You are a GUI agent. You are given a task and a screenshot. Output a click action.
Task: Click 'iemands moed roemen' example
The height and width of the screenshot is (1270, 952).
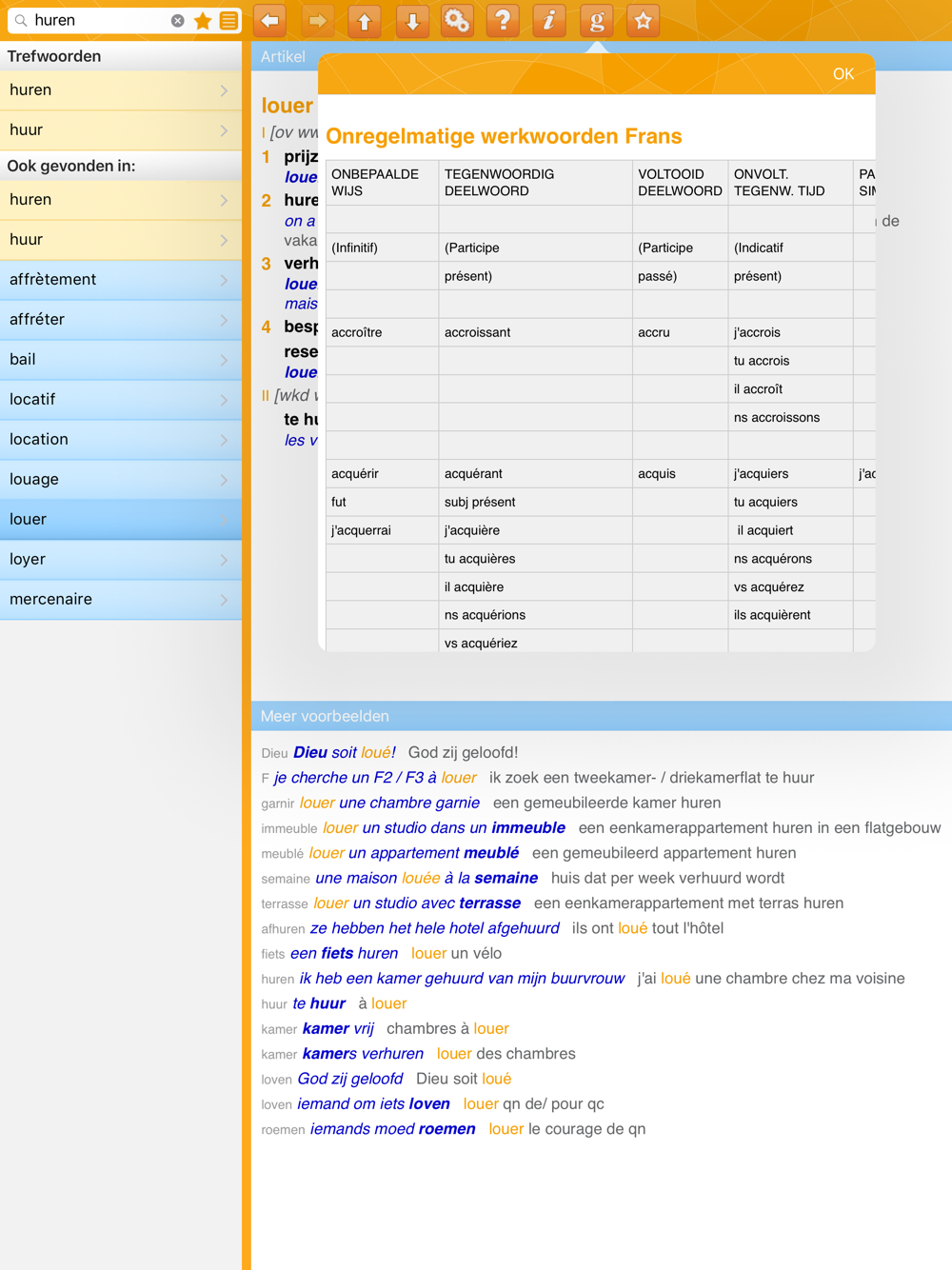tap(393, 1129)
